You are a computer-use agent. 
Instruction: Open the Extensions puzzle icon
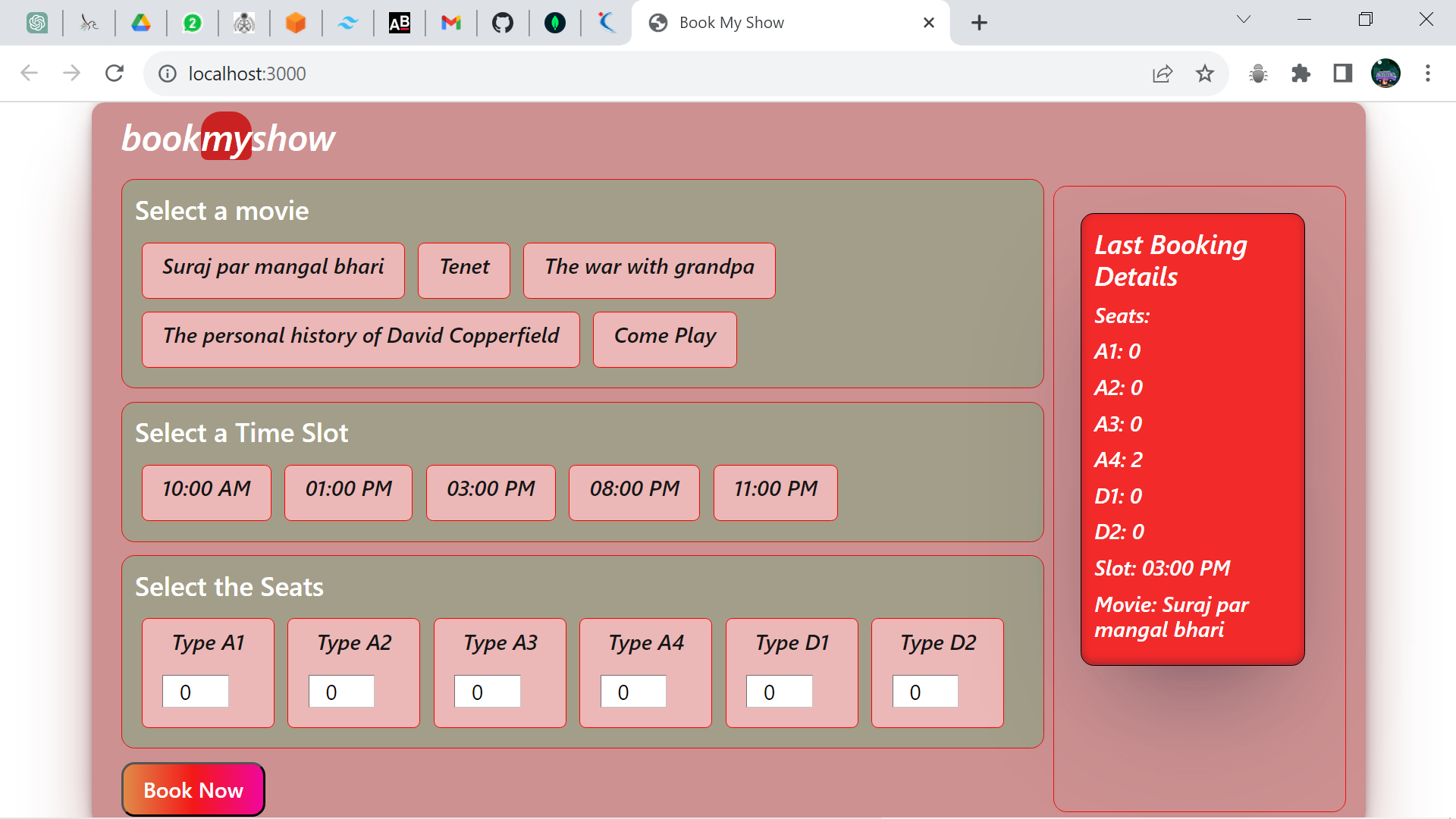1301,74
